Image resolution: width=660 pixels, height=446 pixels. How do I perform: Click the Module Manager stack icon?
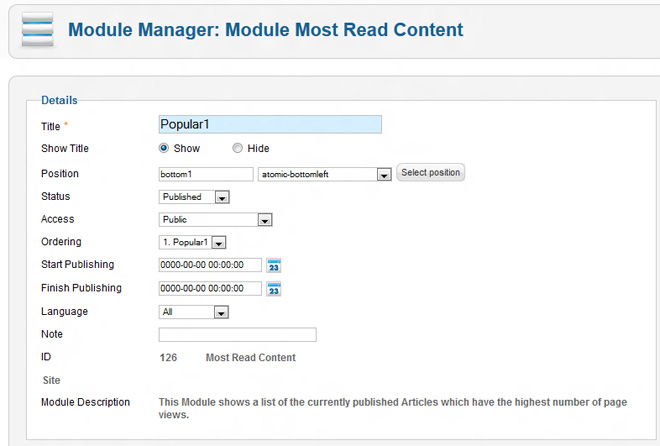tap(36, 32)
